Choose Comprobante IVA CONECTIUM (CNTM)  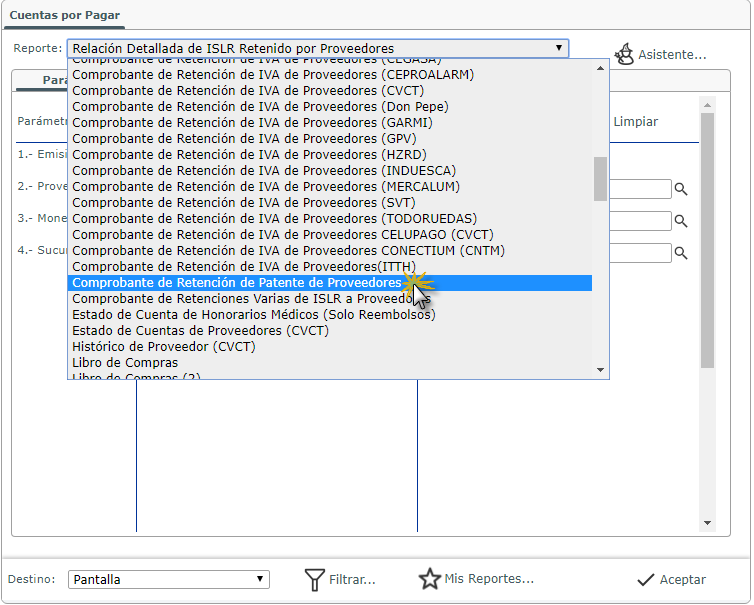(x=330, y=251)
